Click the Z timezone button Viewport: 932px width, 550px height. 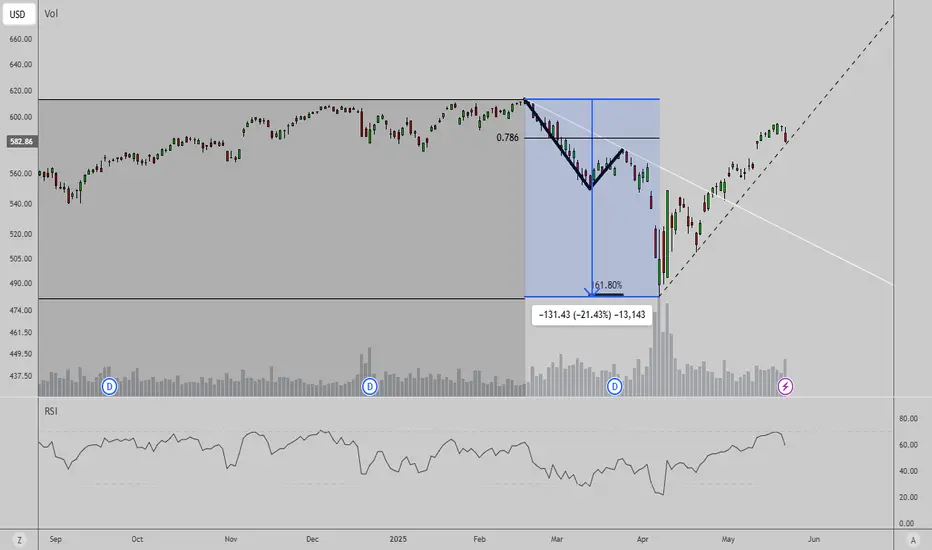pyautogui.click(x=20, y=540)
